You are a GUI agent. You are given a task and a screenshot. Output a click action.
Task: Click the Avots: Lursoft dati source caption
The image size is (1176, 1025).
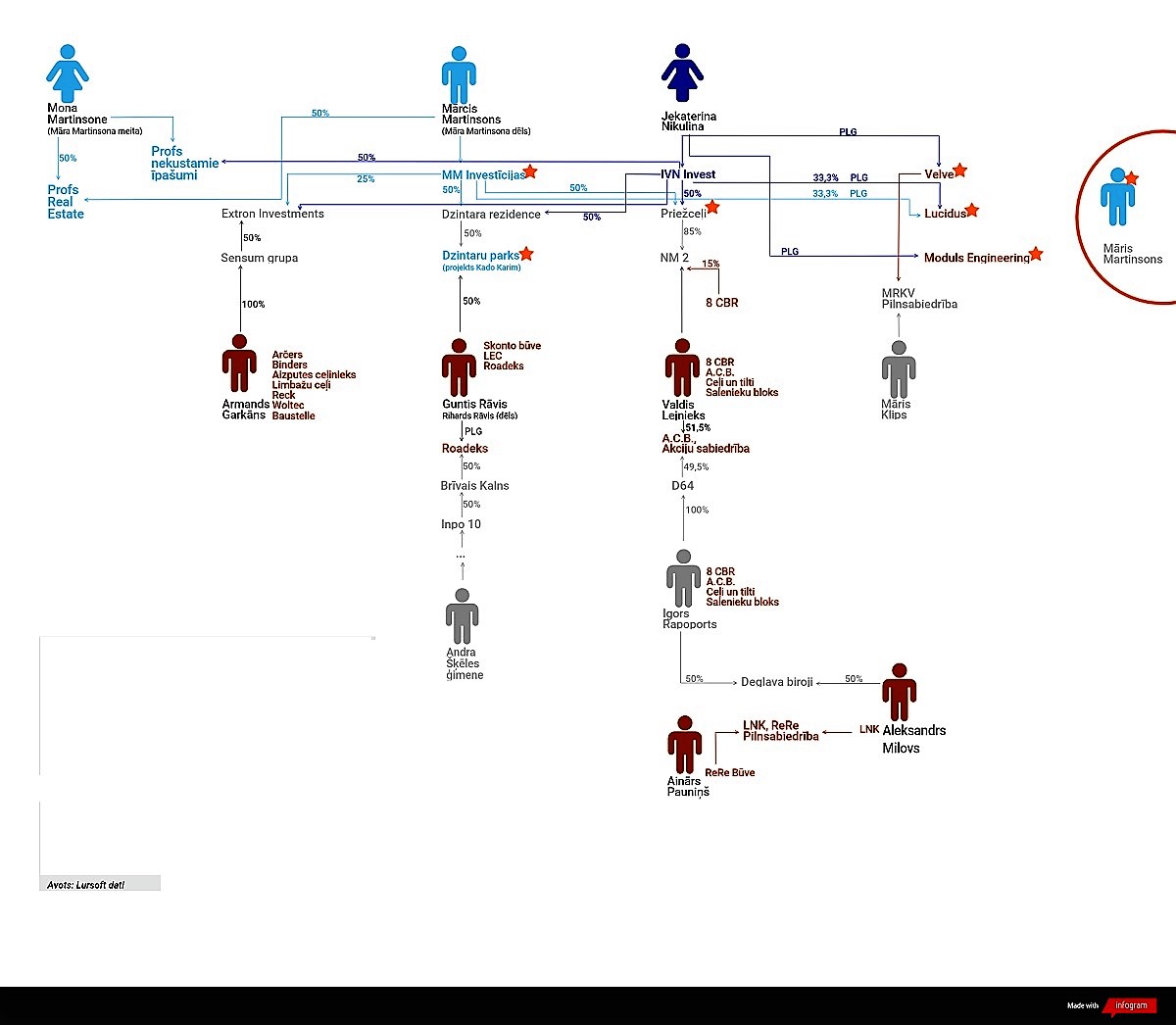(x=86, y=885)
